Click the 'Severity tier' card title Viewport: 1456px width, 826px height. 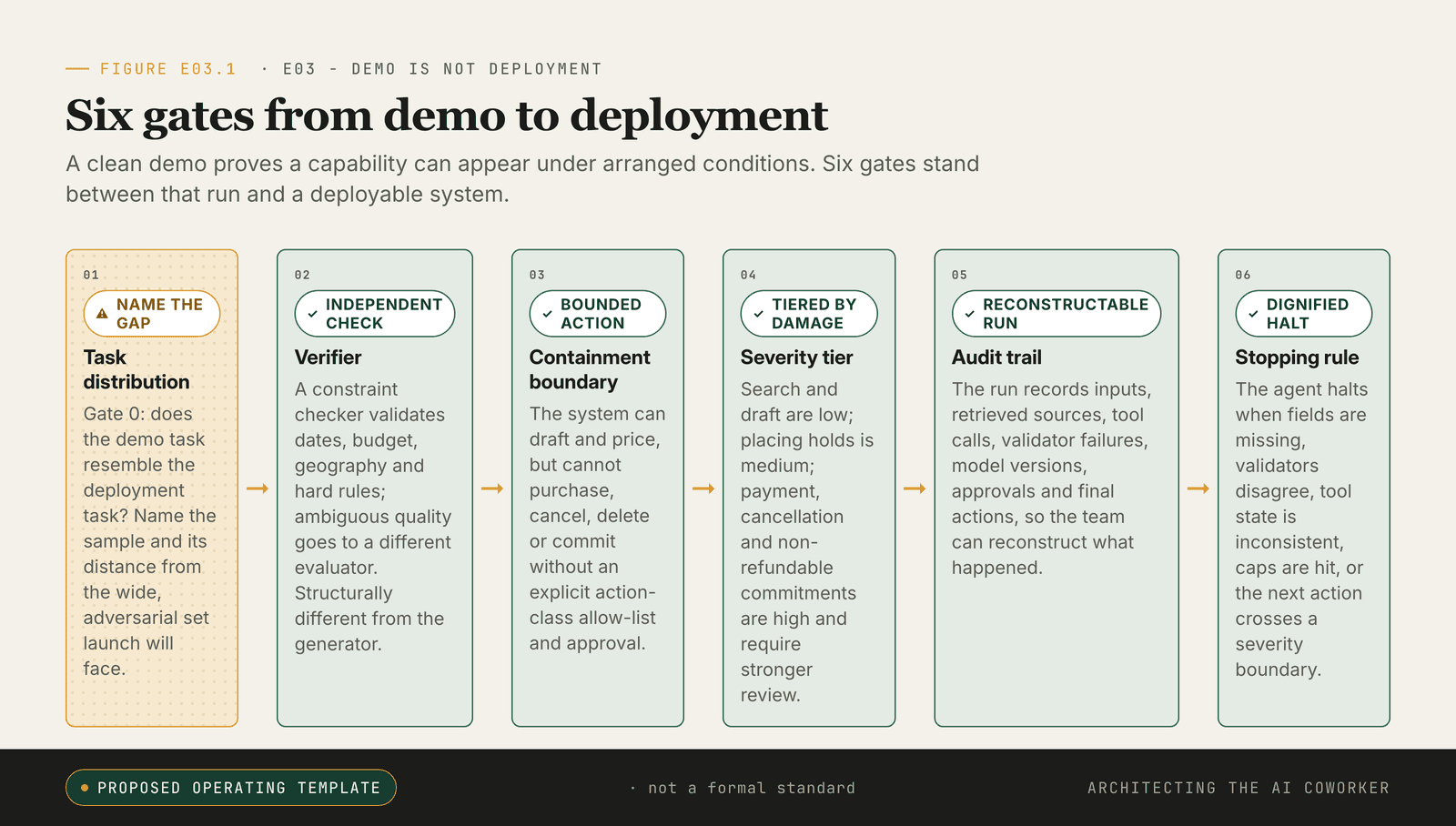tap(797, 358)
